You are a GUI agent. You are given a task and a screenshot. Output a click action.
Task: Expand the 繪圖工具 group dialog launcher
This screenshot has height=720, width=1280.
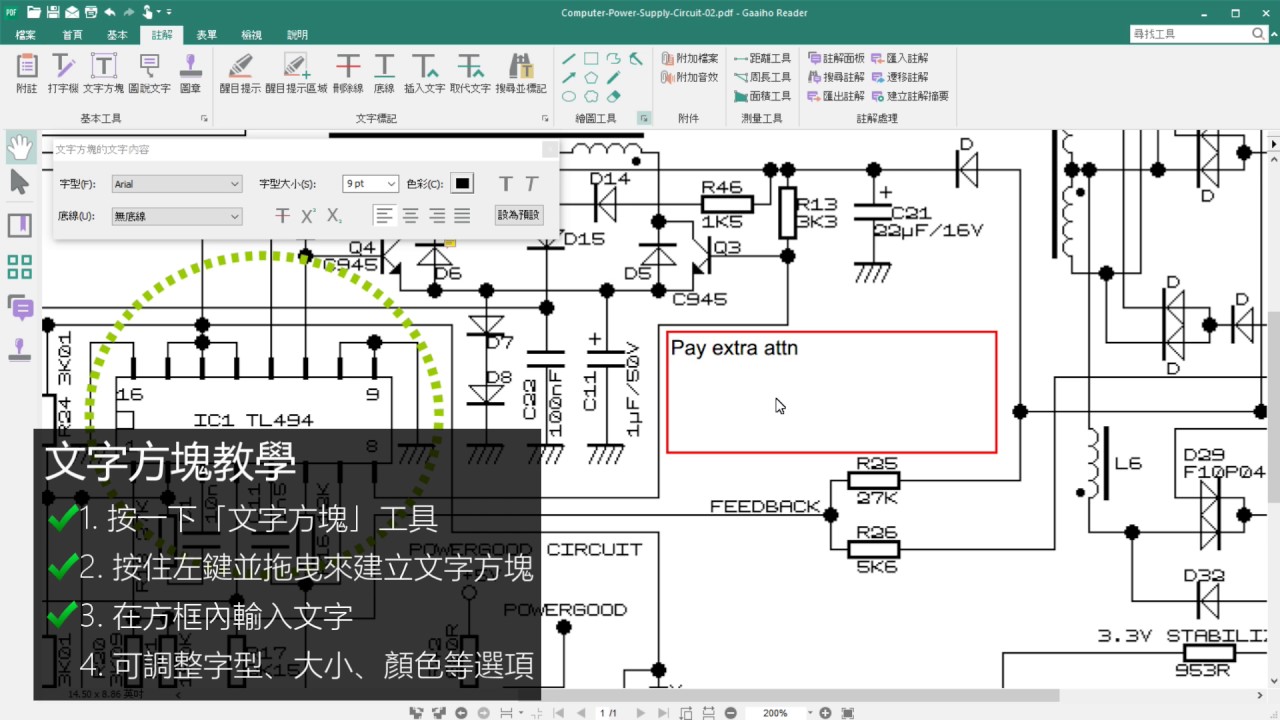[x=643, y=118]
